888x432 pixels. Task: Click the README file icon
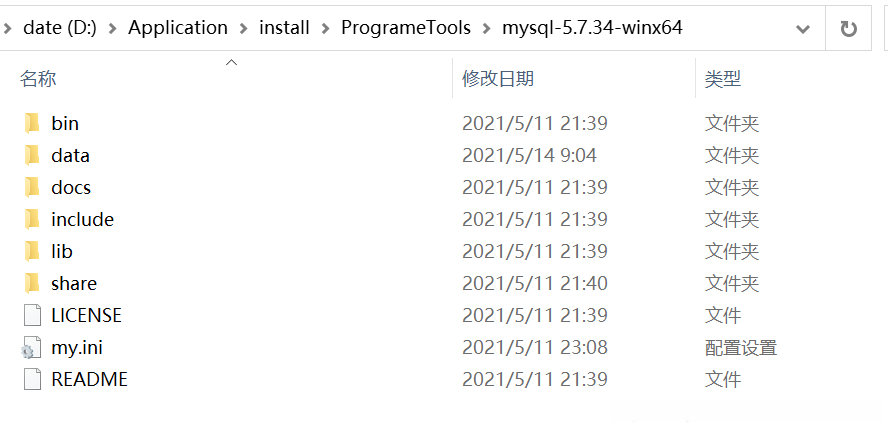(32, 379)
